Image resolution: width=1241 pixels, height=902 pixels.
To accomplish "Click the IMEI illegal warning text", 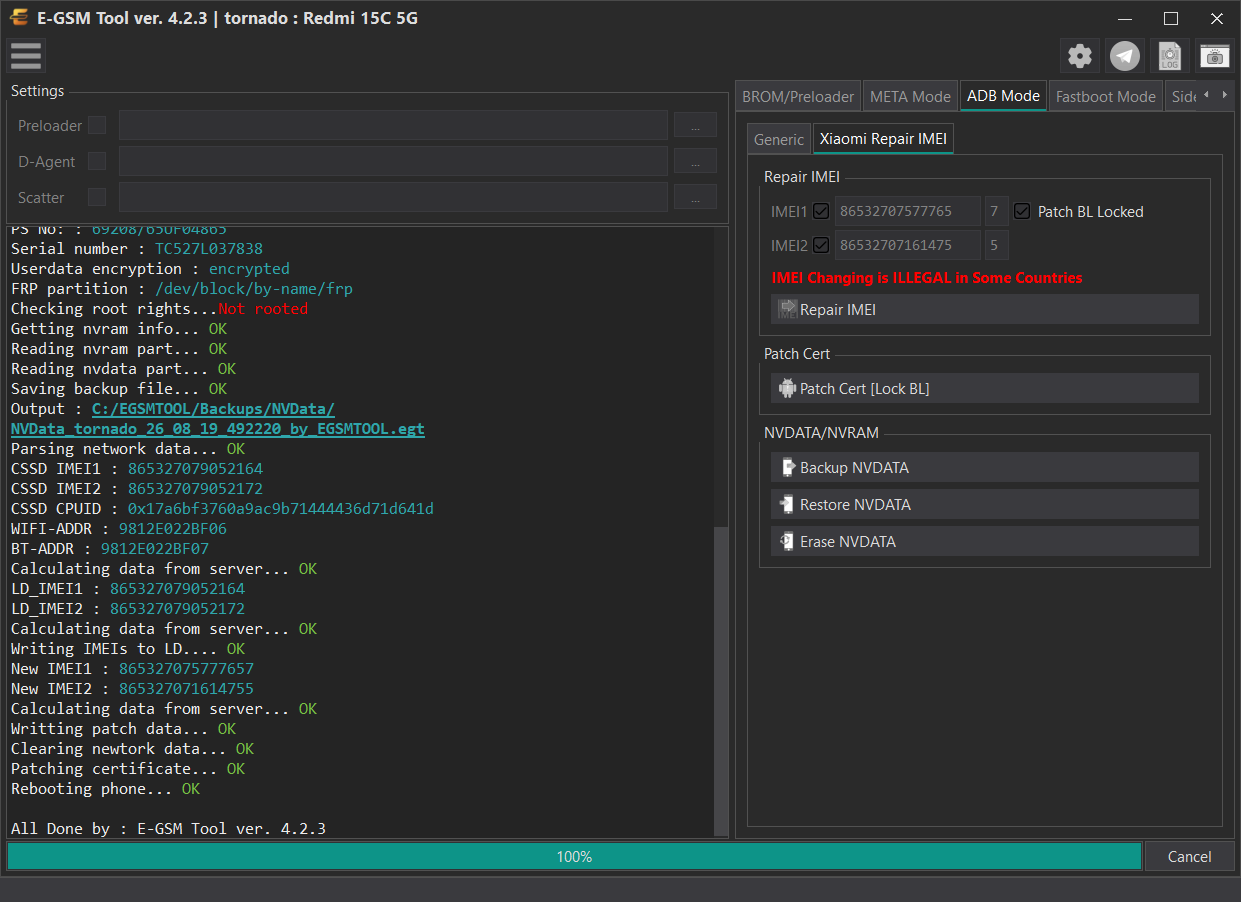I will [927, 278].
